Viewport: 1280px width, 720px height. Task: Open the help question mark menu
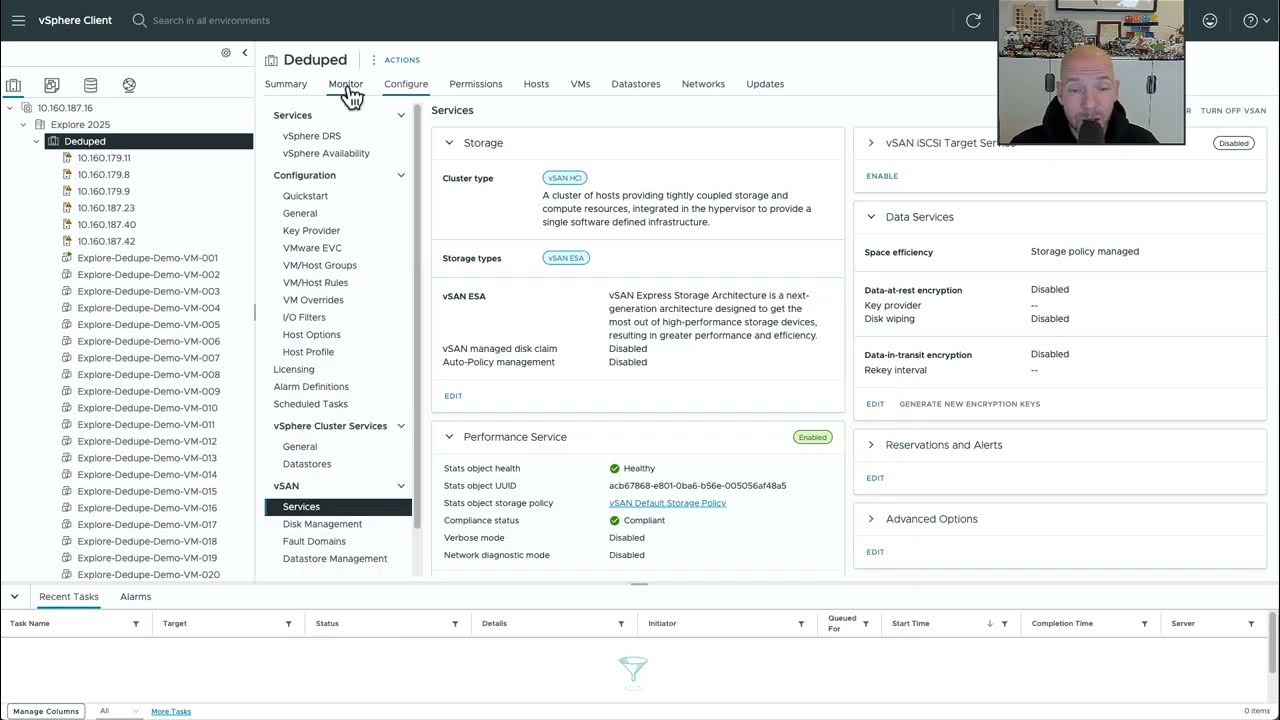[x=1250, y=20]
